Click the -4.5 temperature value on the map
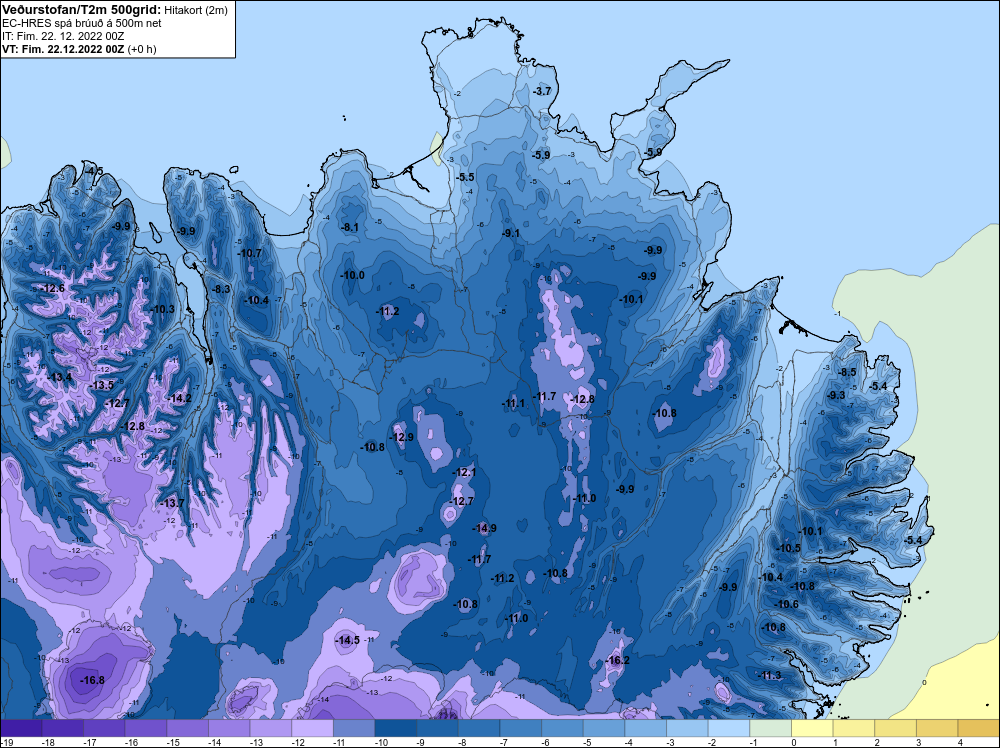 pos(94,171)
